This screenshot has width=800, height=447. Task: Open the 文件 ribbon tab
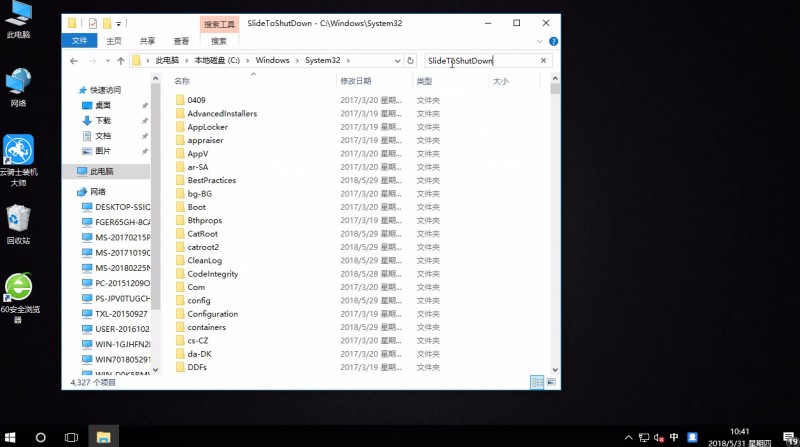(x=80, y=41)
